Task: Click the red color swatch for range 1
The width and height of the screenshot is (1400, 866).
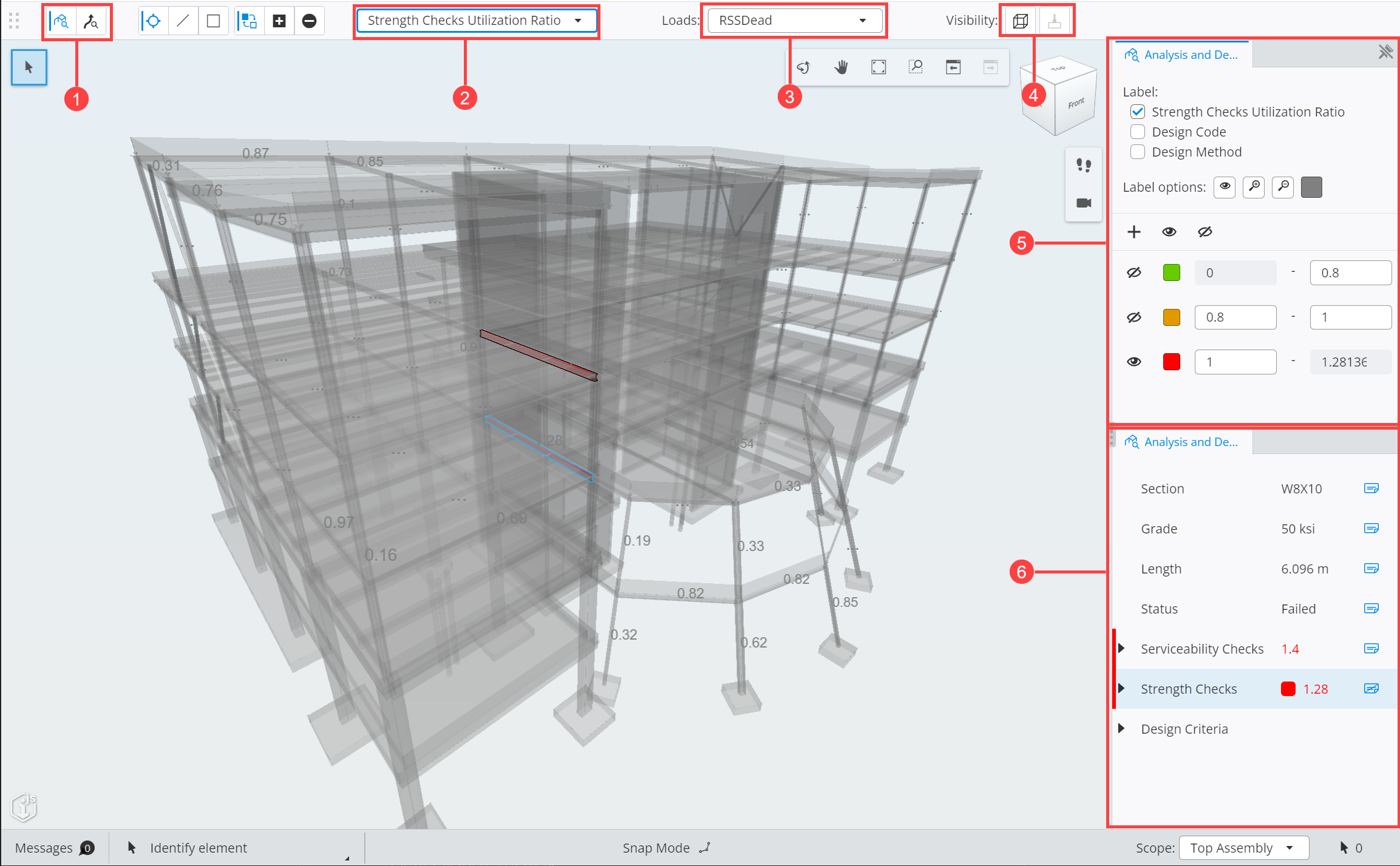Action: (x=1171, y=362)
